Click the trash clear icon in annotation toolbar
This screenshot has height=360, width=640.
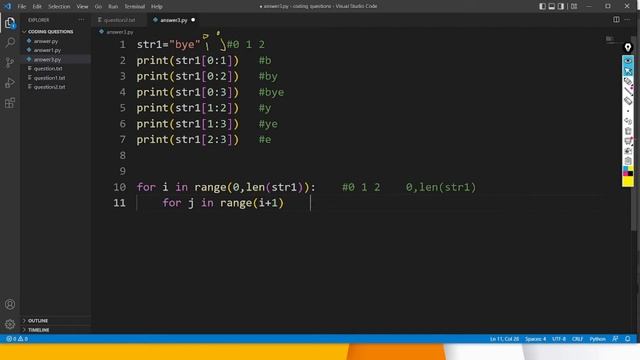pyautogui.click(x=628, y=131)
